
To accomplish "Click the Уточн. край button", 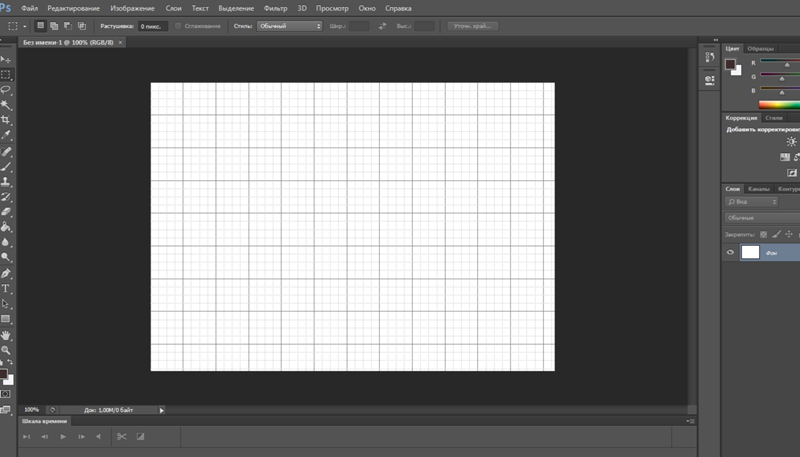I will [x=472, y=26].
